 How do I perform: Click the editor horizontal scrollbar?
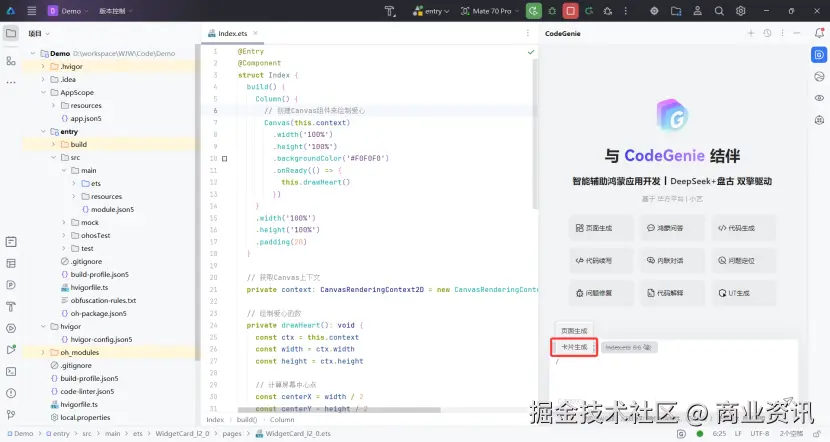click(339, 410)
